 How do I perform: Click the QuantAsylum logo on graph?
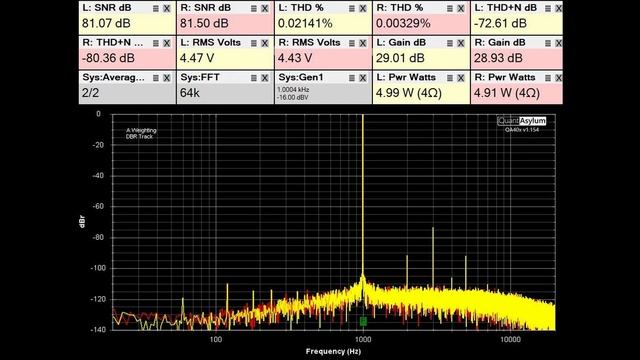tap(522, 121)
